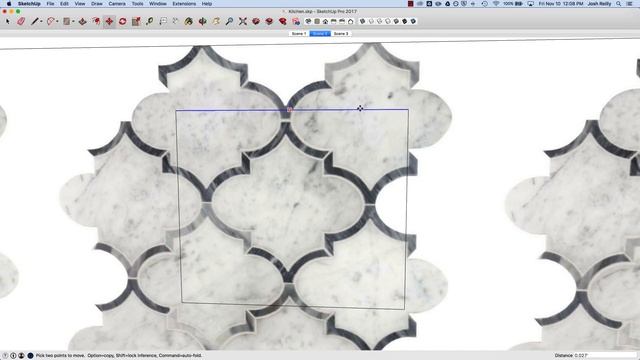Viewport: 640px width, 360px height.
Task: Select the Back view house outline icon
Action: [x=350, y=21]
